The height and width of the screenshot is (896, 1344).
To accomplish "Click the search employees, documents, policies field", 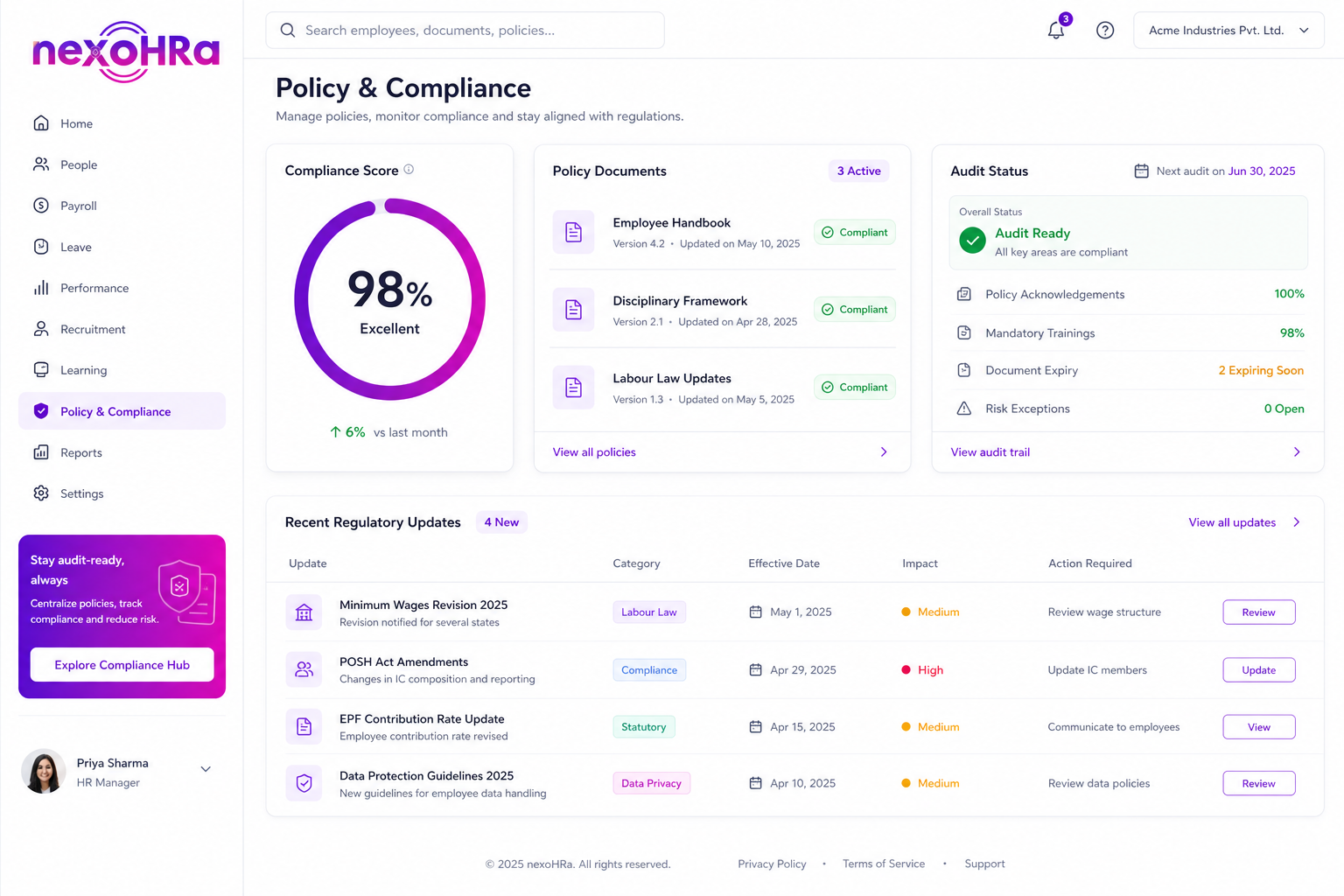I will pos(465,31).
